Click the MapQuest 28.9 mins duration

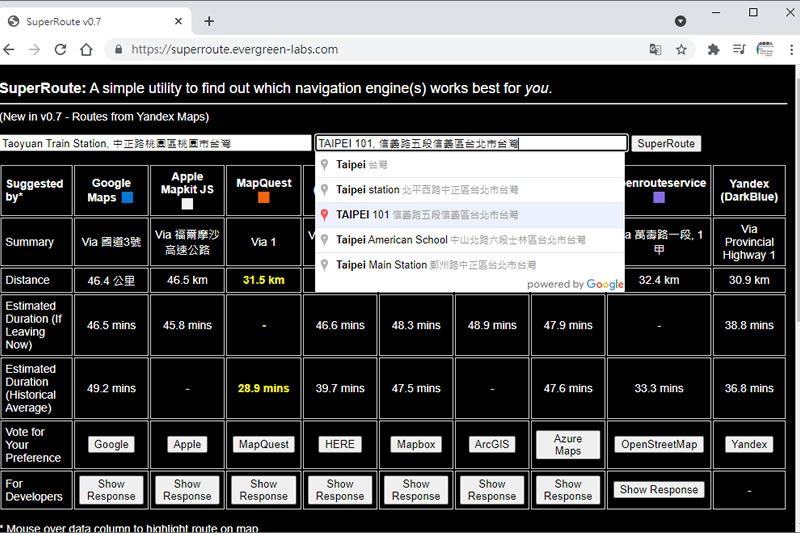click(x=264, y=388)
